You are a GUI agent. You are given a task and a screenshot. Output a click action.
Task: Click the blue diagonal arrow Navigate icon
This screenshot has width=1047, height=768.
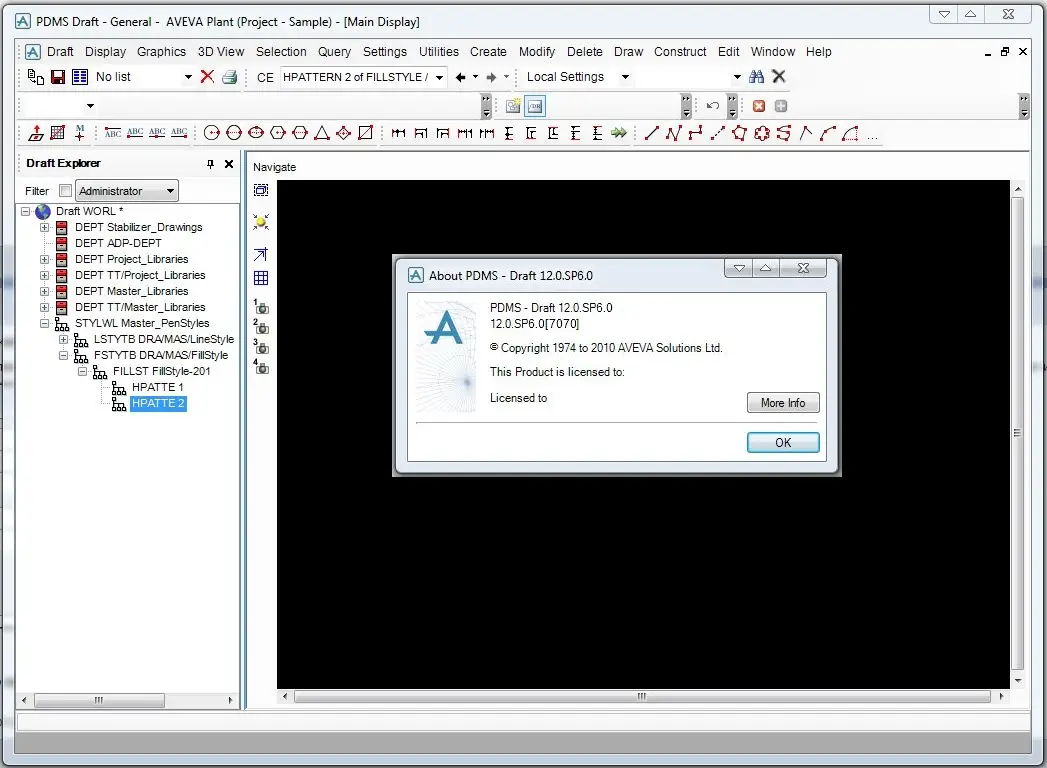pos(261,254)
